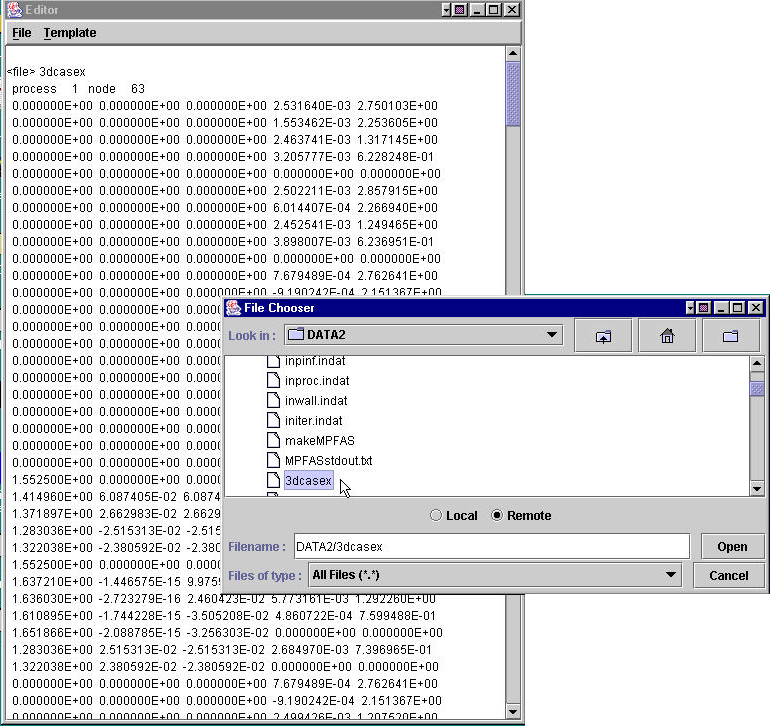Screen dimensions: 770x726
Task: Select the inwall.indat file
Action: point(316,400)
